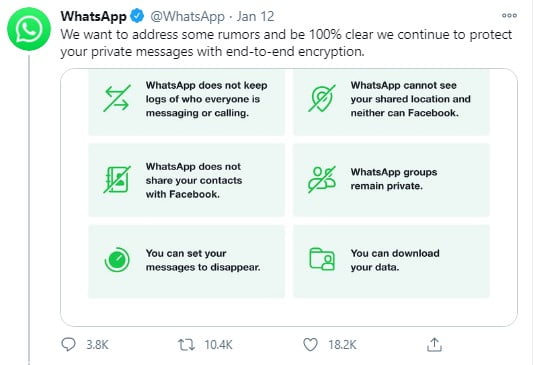Click the 18.2K likes count
Image resolution: width=535 pixels, height=365 pixels.
pyautogui.click(x=342, y=345)
